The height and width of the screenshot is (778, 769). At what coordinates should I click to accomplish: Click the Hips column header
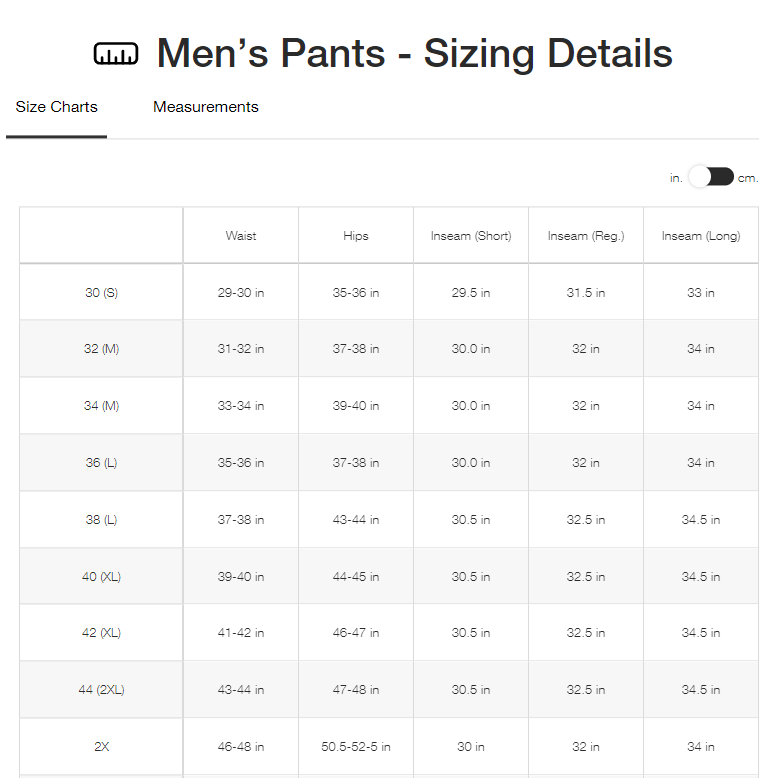pos(356,236)
